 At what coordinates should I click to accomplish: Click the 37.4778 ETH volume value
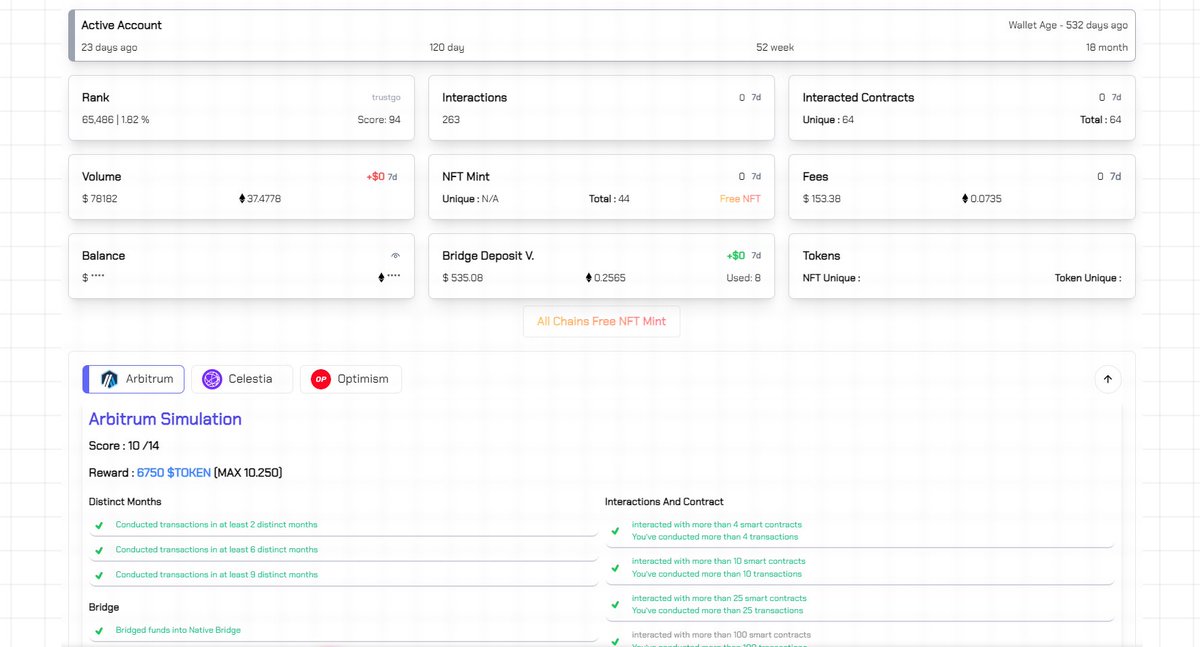click(x=263, y=199)
